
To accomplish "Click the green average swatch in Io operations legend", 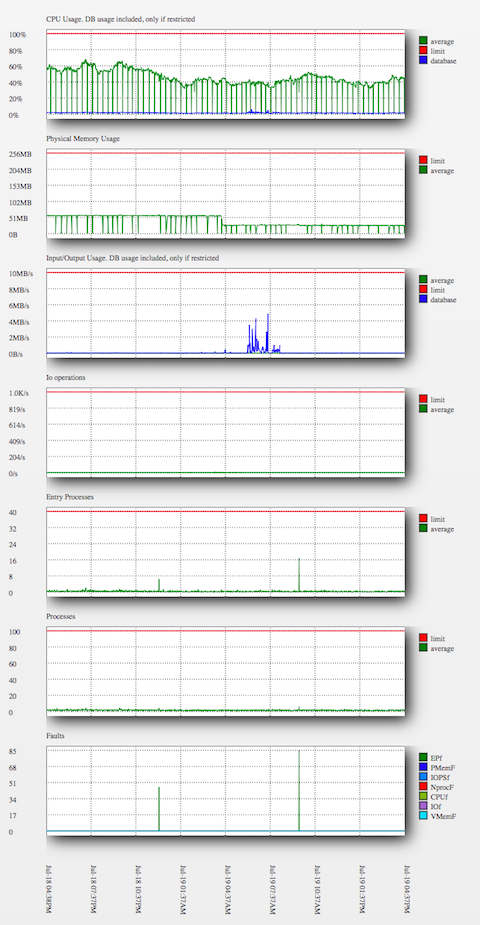I will 423,409.
